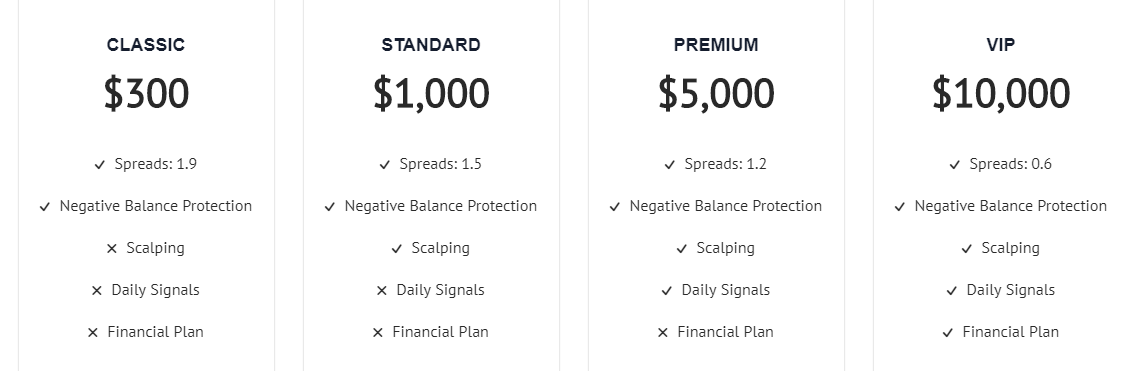
Task: Click checkmark by Standard Negative Balance Protection
Action: pyautogui.click(x=329, y=207)
